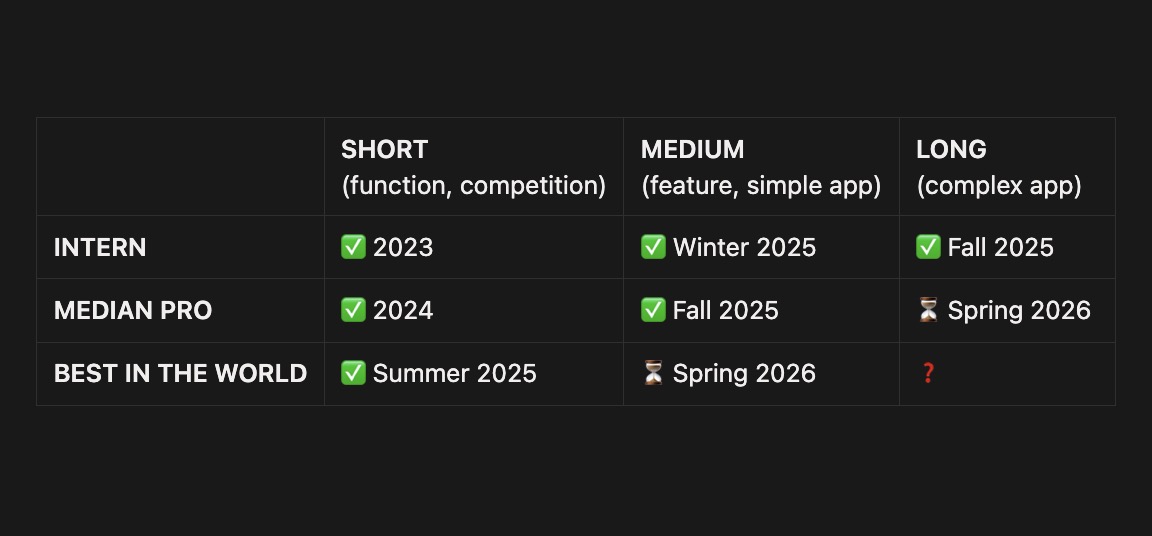
Task: Click the "Winter 2025" cell text
Action: pyautogui.click(x=744, y=248)
